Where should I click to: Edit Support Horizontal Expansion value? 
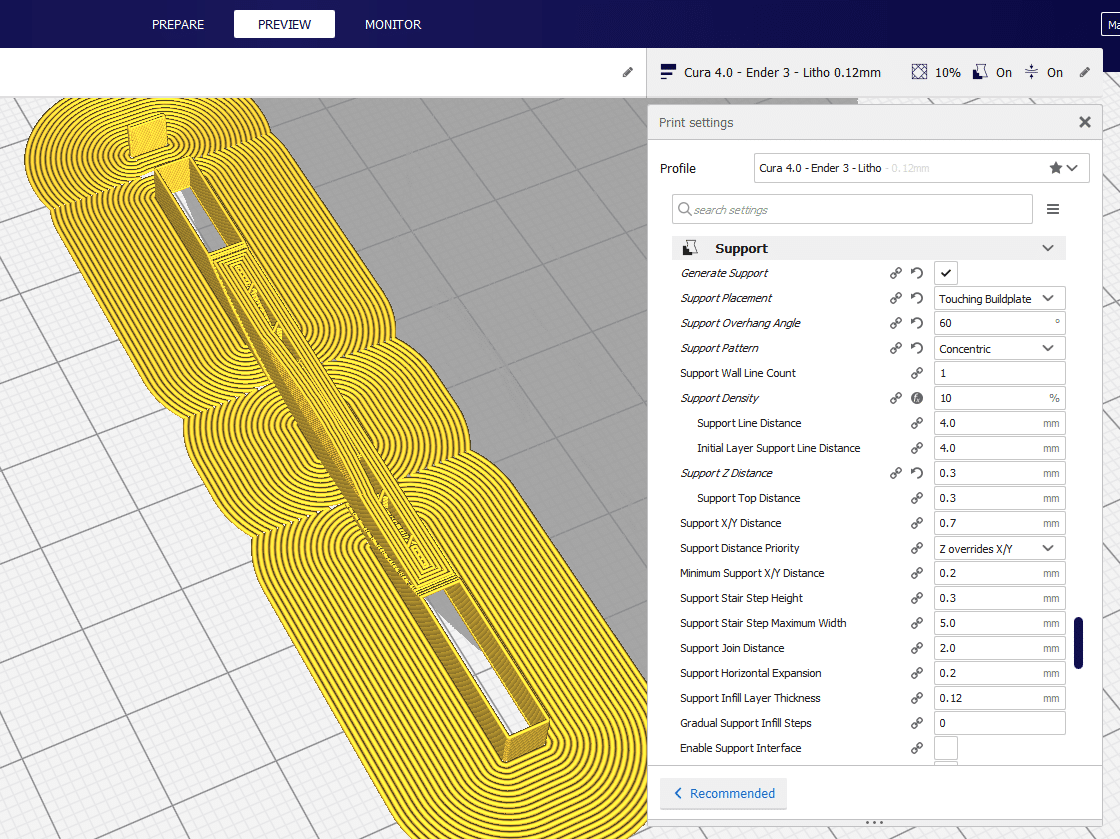click(x=999, y=673)
